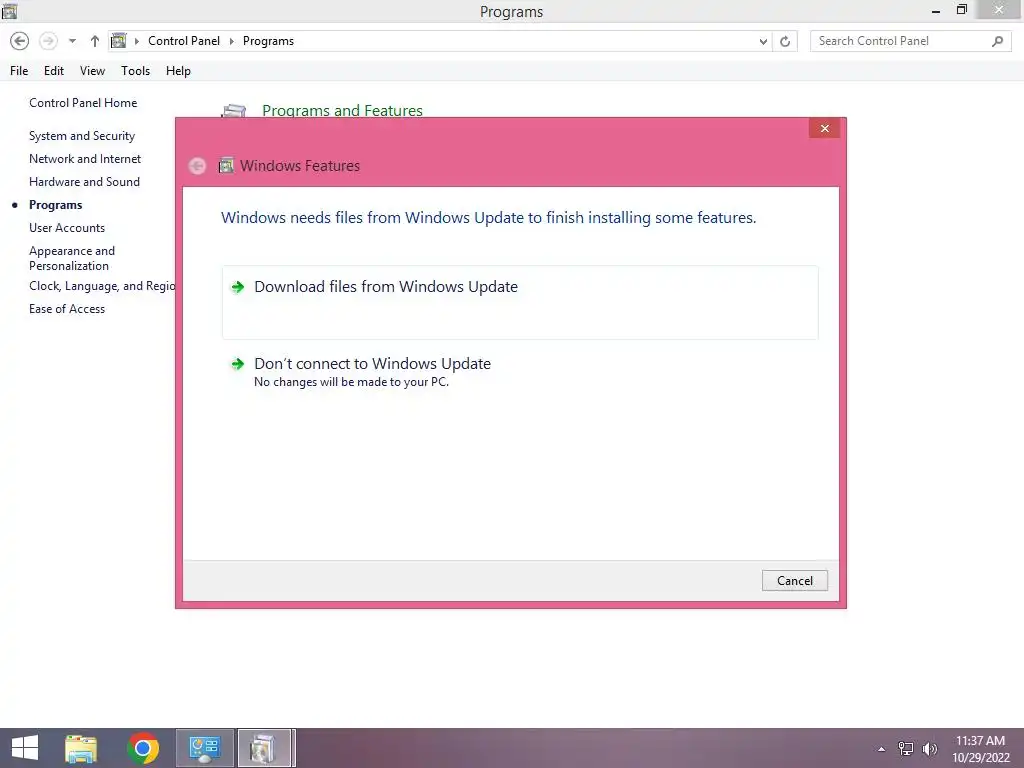Click the Windows Features dialog back arrow
This screenshot has height=768, width=1024.
[197, 166]
